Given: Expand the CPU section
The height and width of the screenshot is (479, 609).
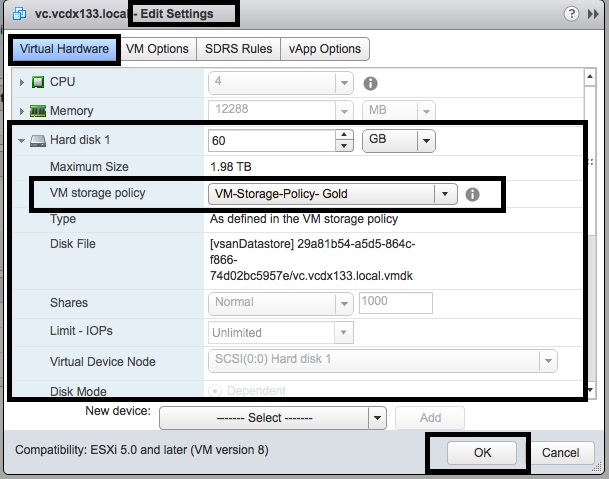Looking at the screenshot, I should point(22,83).
